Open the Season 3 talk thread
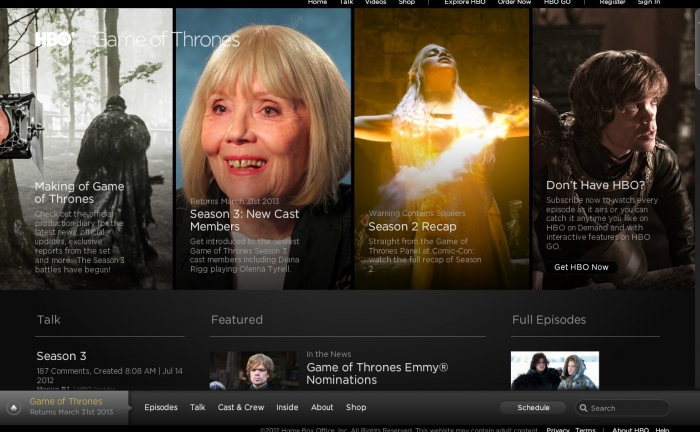The image size is (700, 432). click(x=61, y=356)
